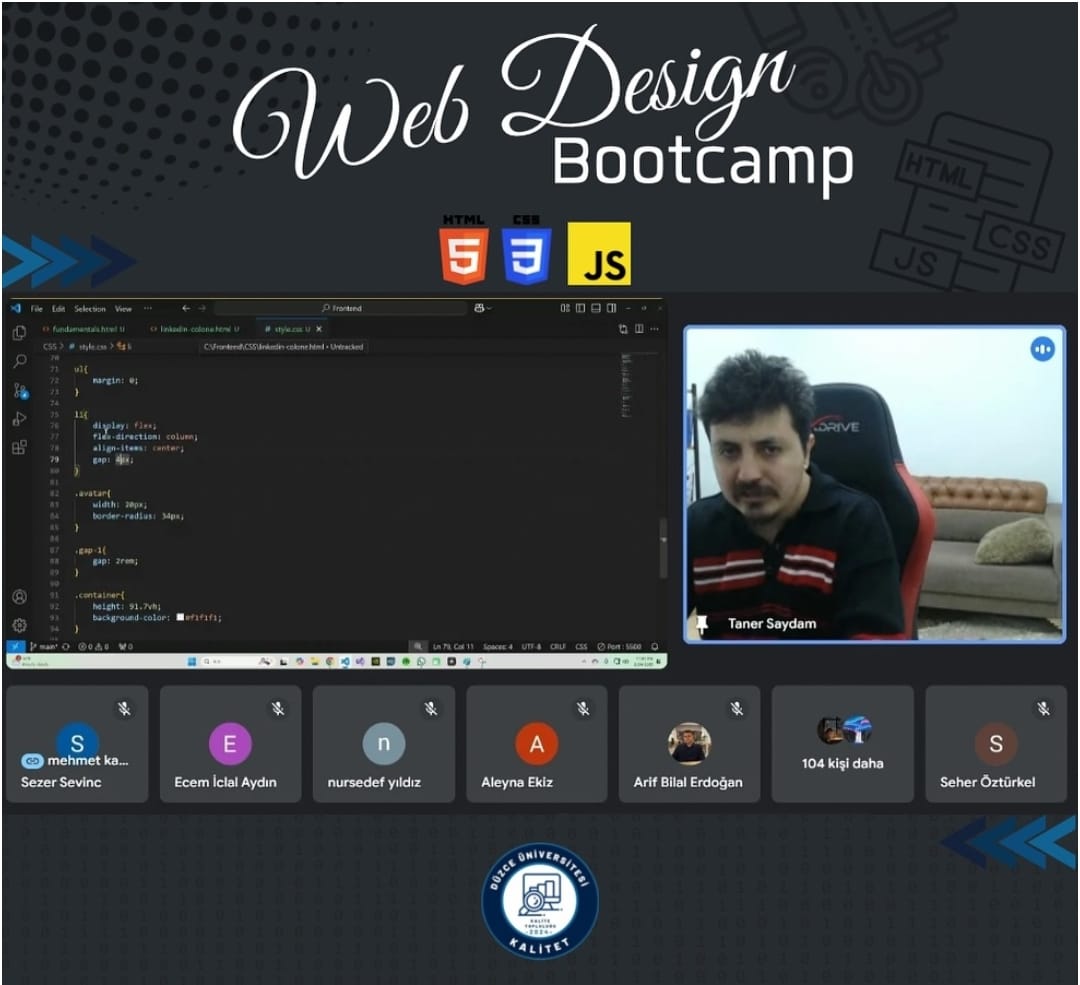Expand the Copilot dropdown in title bar
The width and height of the screenshot is (1080, 985).
click(x=484, y=308)
